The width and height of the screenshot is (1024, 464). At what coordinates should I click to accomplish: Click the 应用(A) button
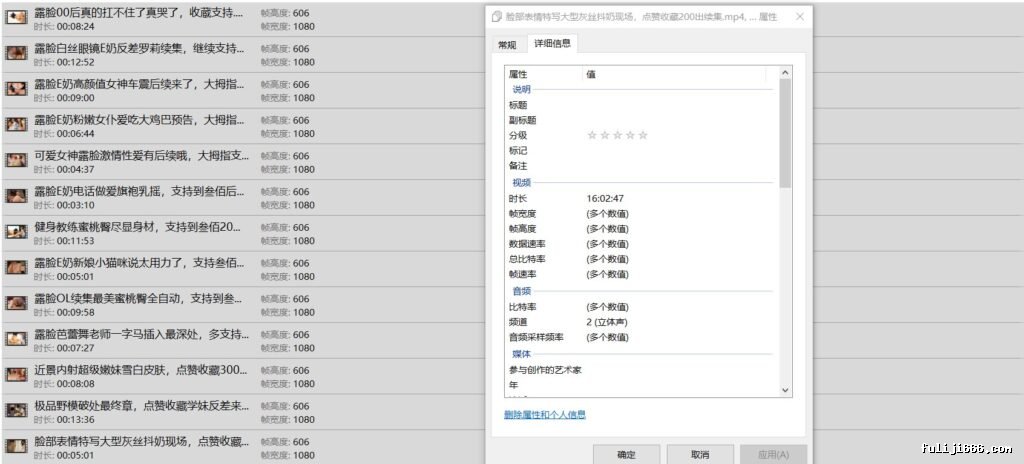tap(773, 455)
